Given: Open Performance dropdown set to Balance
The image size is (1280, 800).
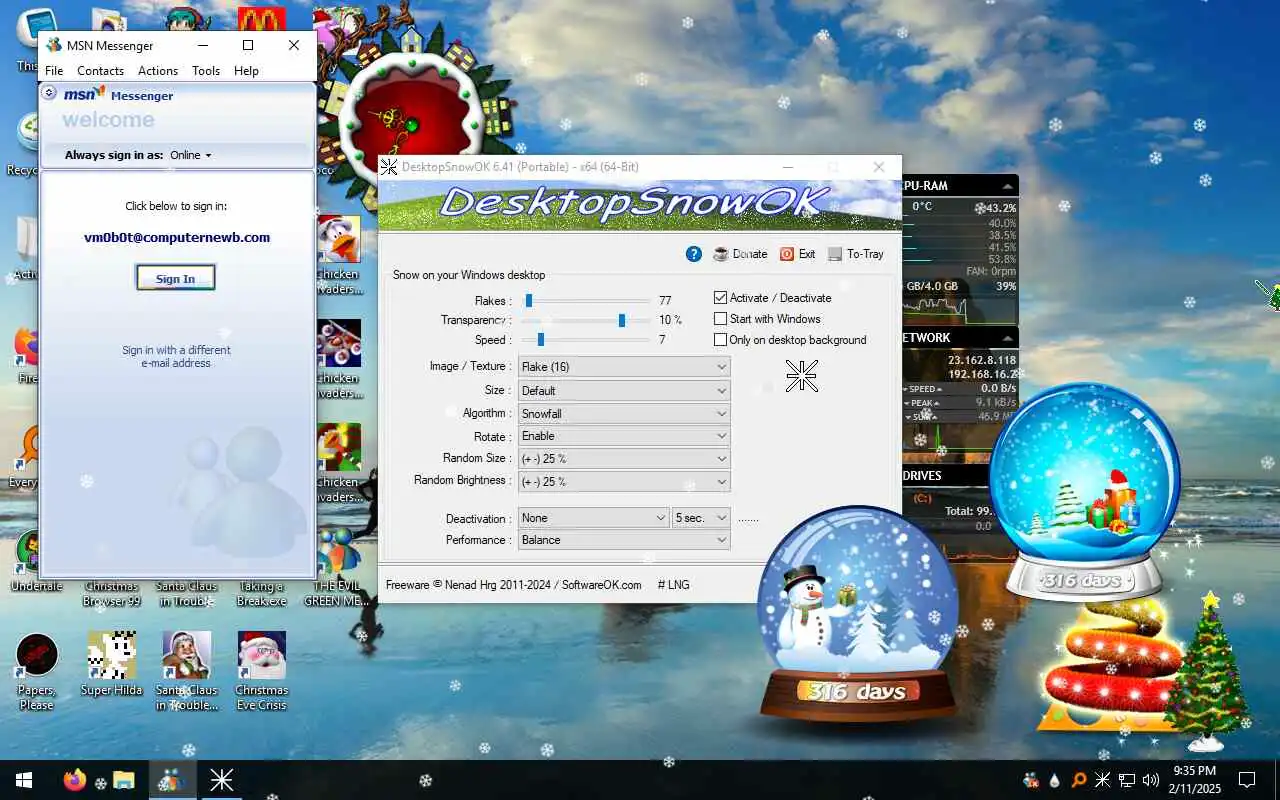Looking at the screenshot, I should click(624, 540).
